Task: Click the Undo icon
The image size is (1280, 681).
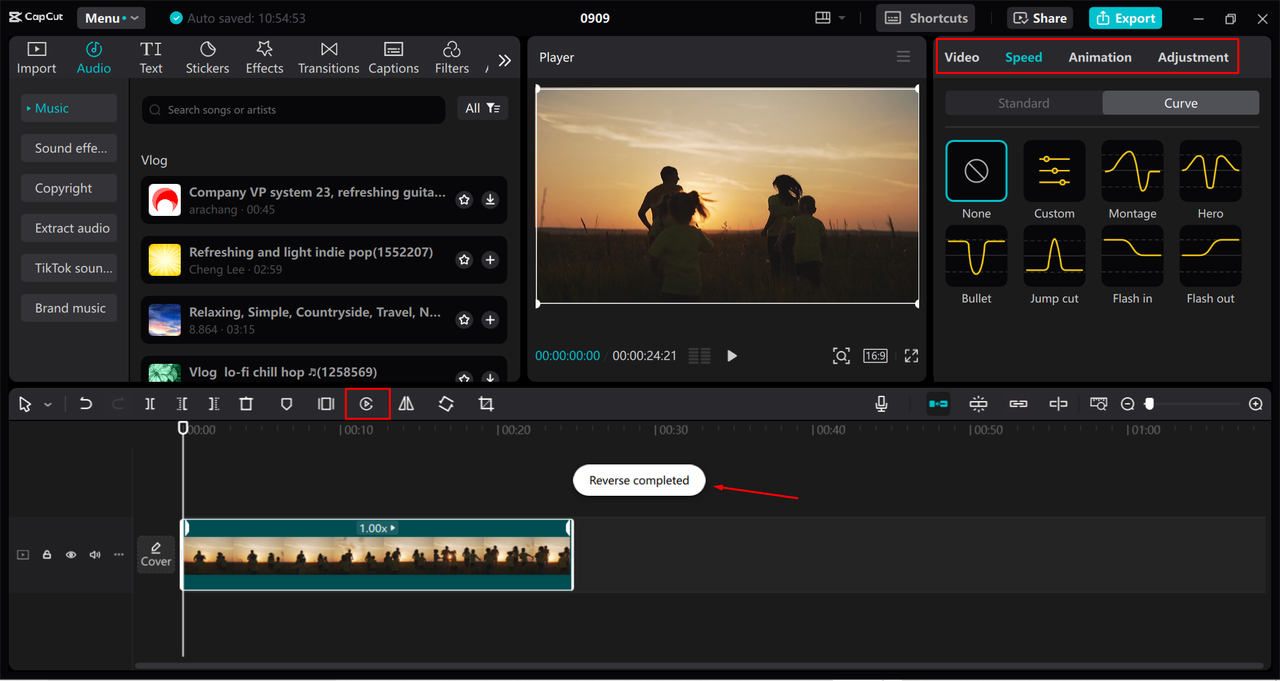Action: pyautogui.click(x=86, y=403)
